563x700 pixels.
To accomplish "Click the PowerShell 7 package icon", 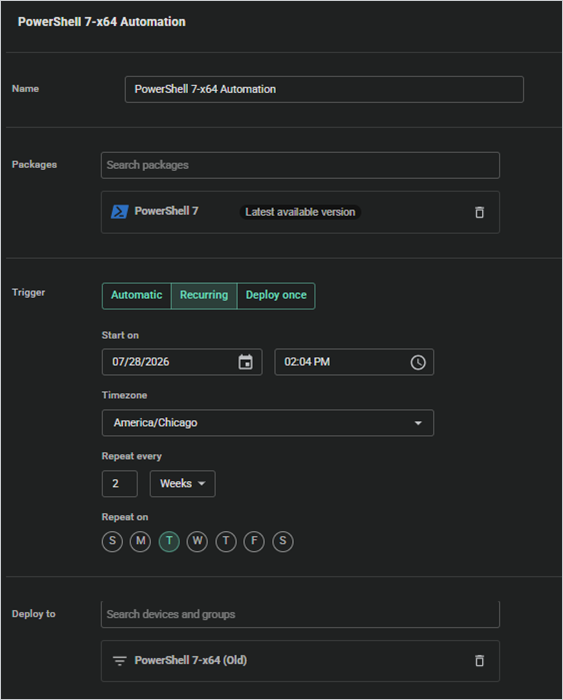I will 120,212.
